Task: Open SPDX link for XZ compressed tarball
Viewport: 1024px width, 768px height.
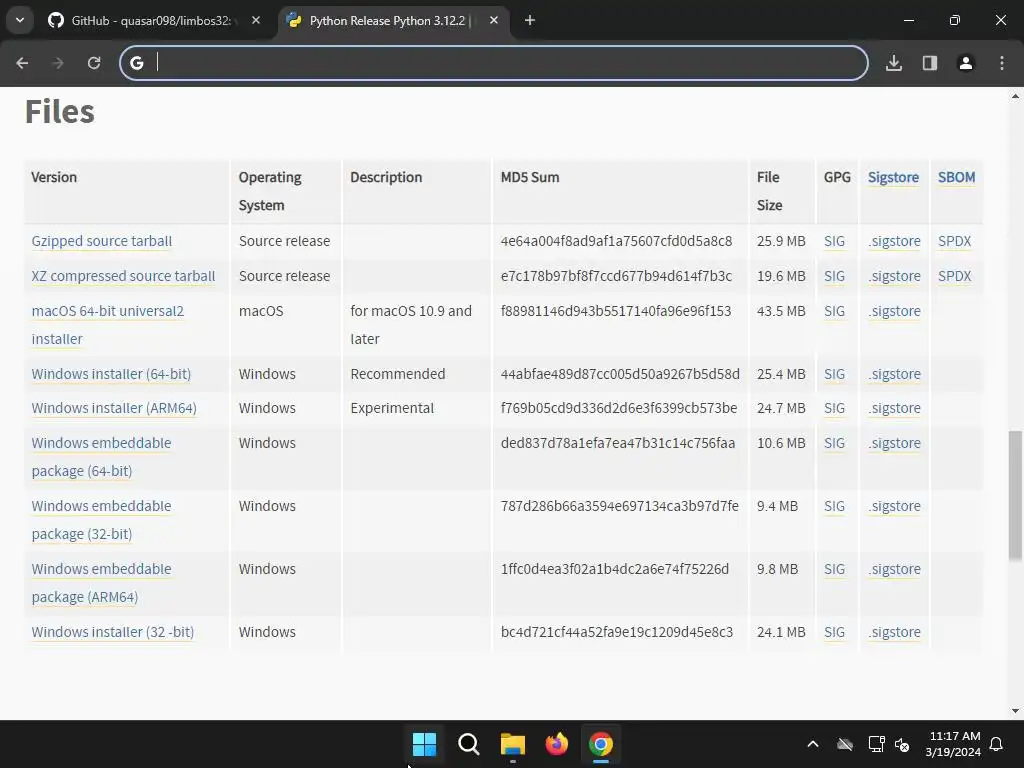Action: (x=955, y=276)
